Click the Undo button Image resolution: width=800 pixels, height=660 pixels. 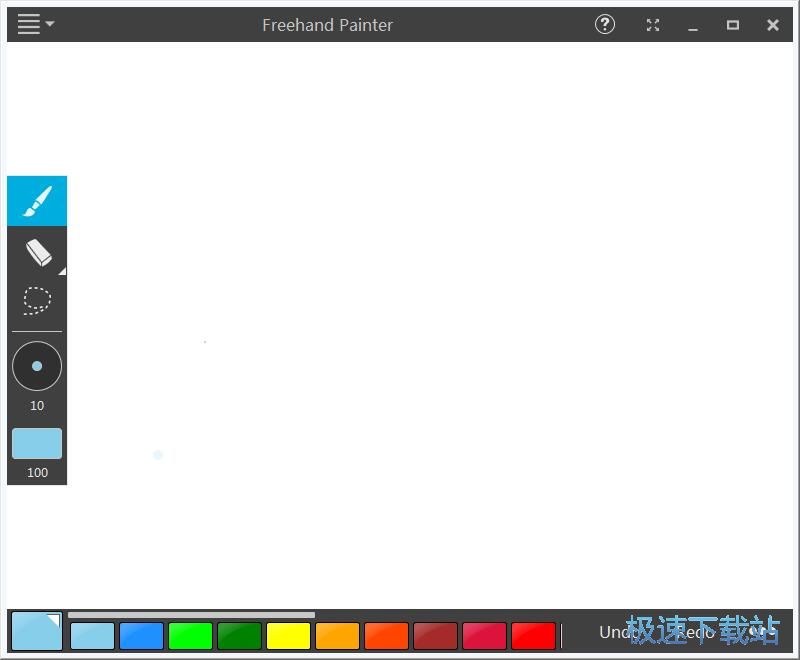[617, 632]
